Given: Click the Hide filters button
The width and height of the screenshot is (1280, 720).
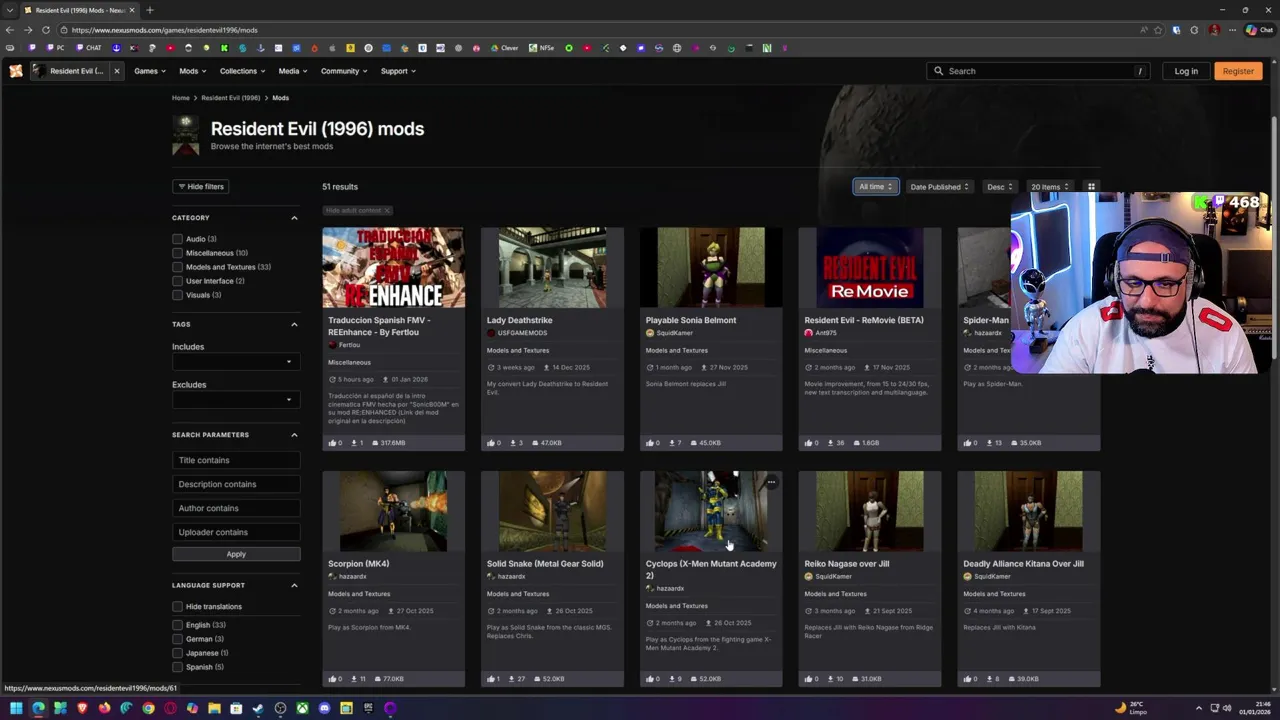Looking at the screenshot, I should click(x=201, y=187).
